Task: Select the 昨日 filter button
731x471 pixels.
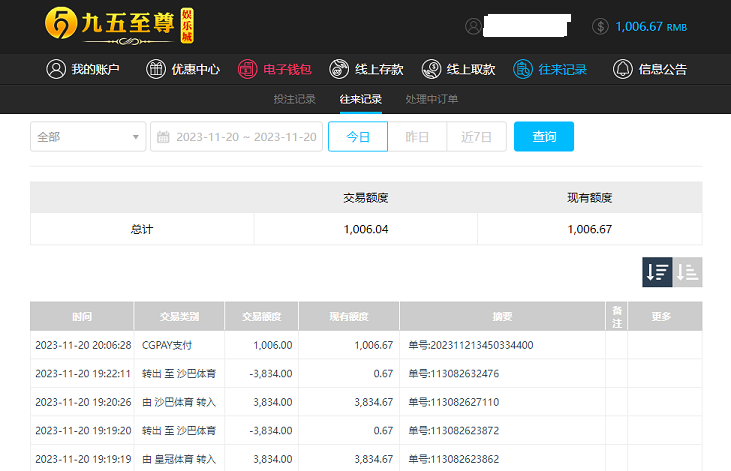Action: tap(417, 137)
